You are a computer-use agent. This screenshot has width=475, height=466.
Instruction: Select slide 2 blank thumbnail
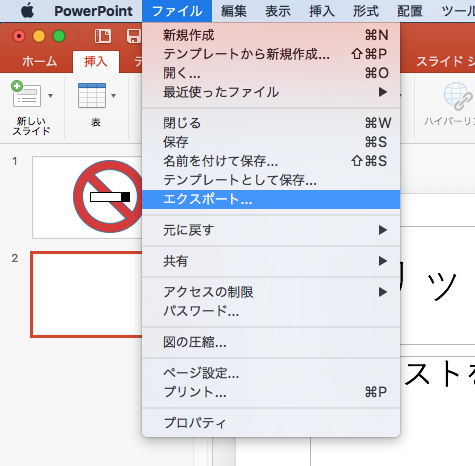coord(87,294)
